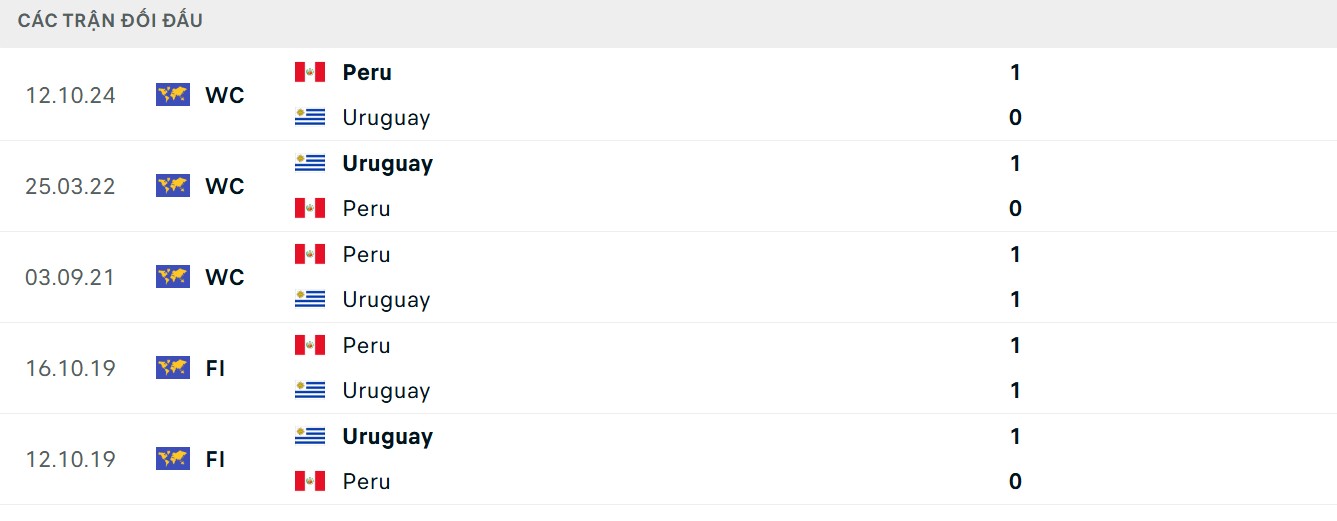Click Uruguay score in 12.10.24 match
Image resolution: width=1337 pixels, height=521 pixels.
click(1015, 117)
